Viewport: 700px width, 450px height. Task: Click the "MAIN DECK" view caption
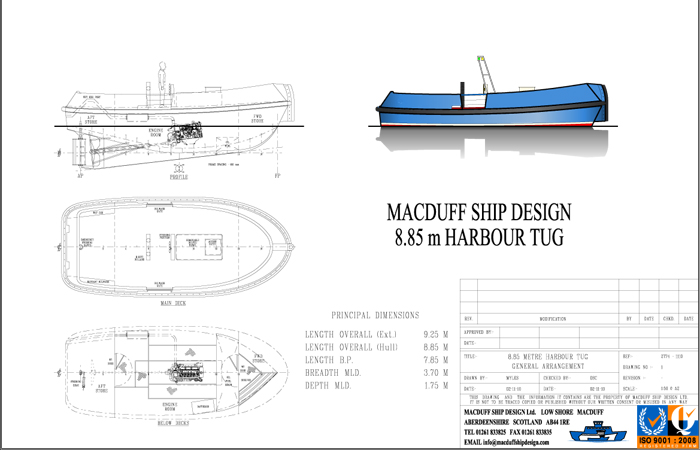click(173, 304)
